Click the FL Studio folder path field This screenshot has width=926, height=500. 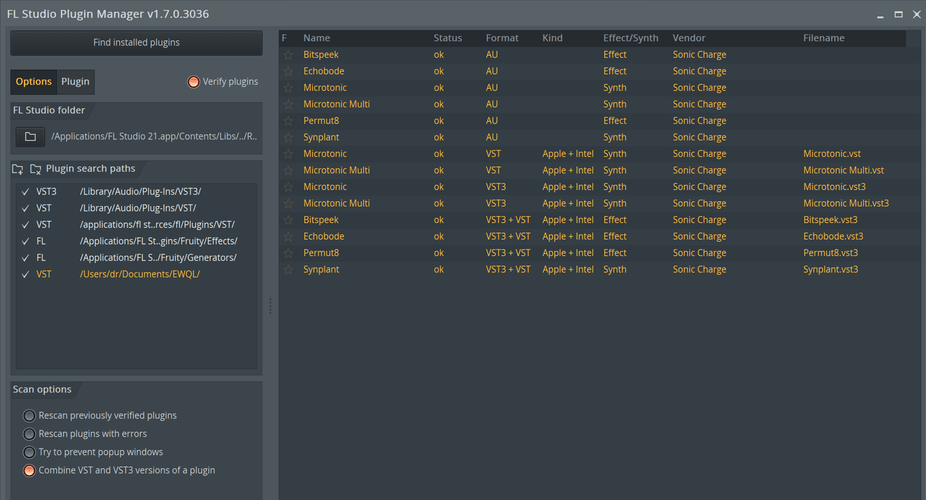click(x=154, y=136)
